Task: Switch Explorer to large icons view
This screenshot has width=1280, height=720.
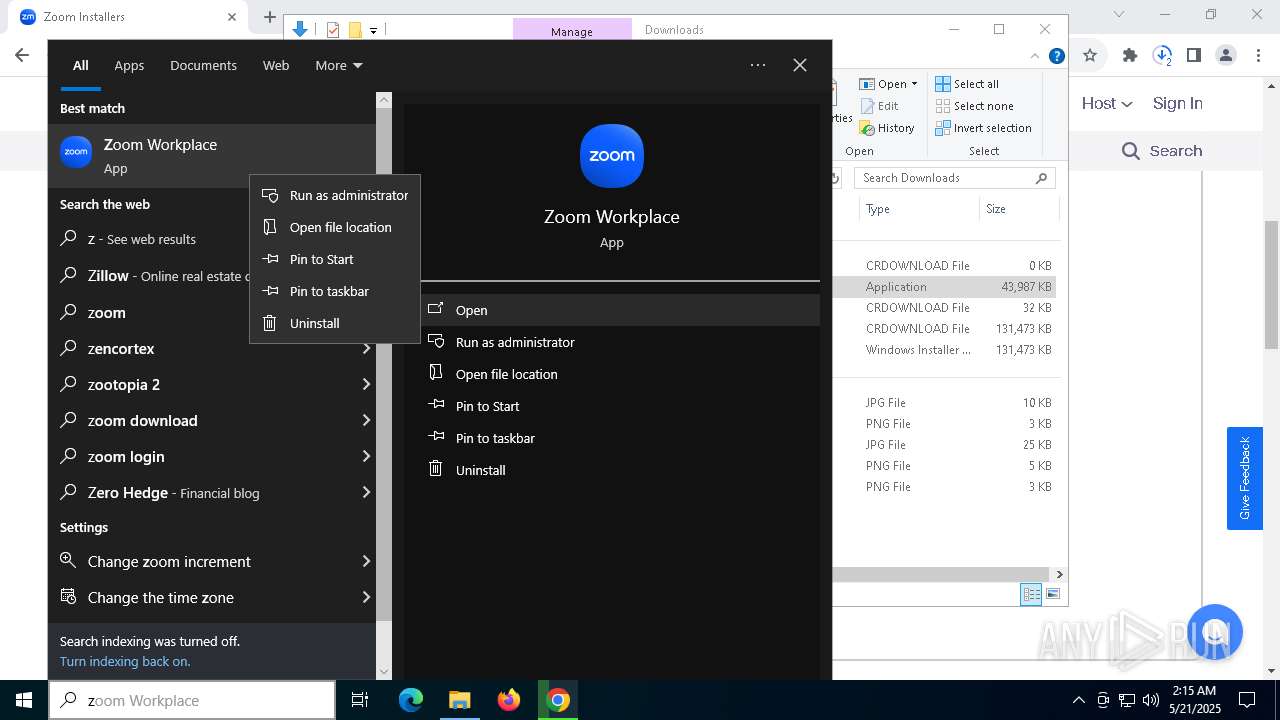Action: click(x=1052, y=594)
